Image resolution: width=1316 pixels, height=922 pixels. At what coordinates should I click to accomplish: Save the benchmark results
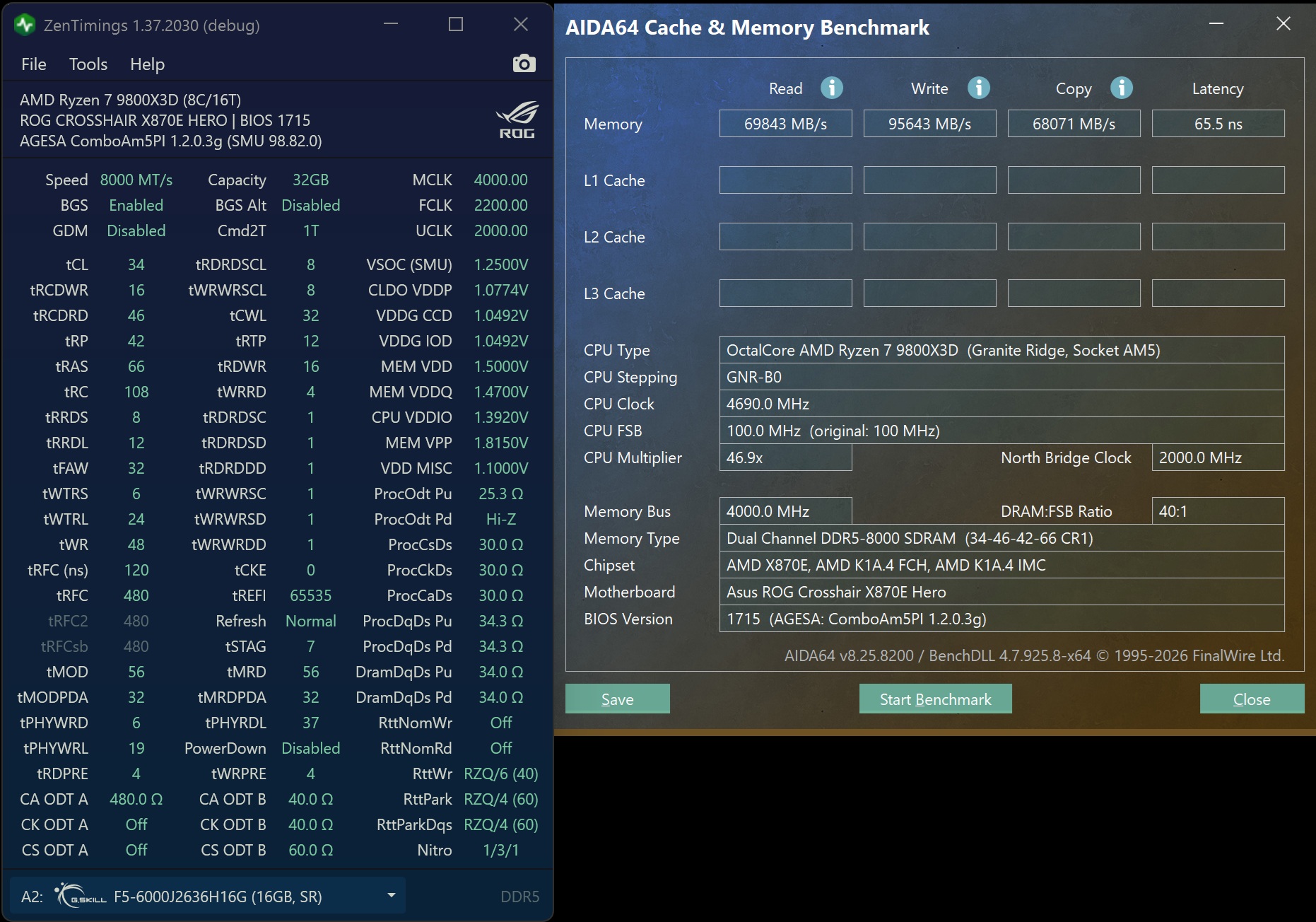617,699
